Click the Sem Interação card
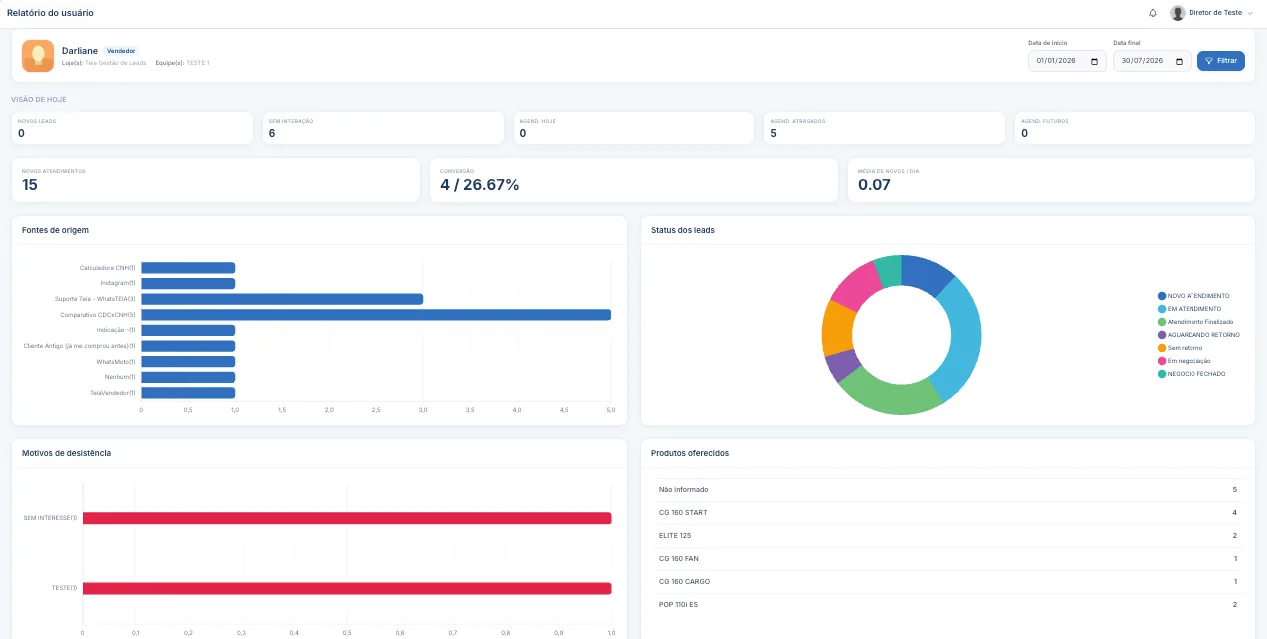This screenshot has height=639, width=1267. tap(383, 128)
